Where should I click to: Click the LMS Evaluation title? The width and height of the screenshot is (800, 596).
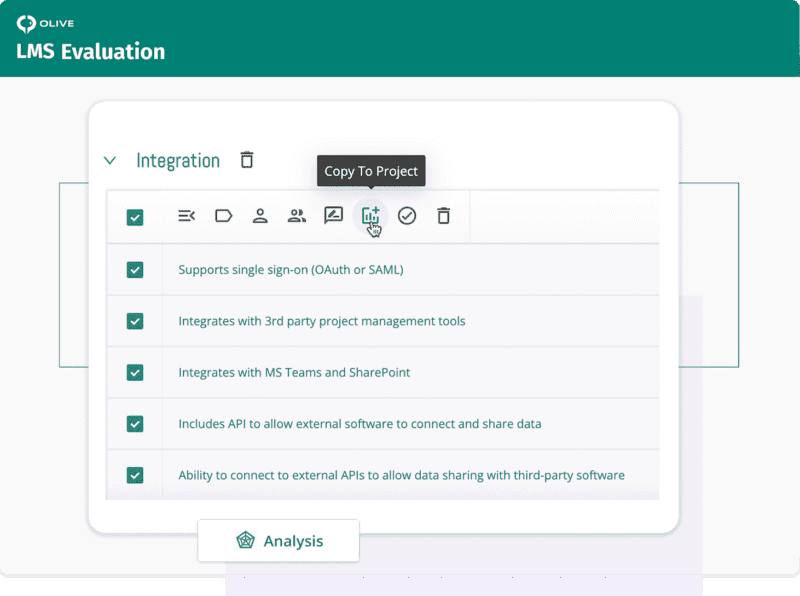[x=90, y=51]
